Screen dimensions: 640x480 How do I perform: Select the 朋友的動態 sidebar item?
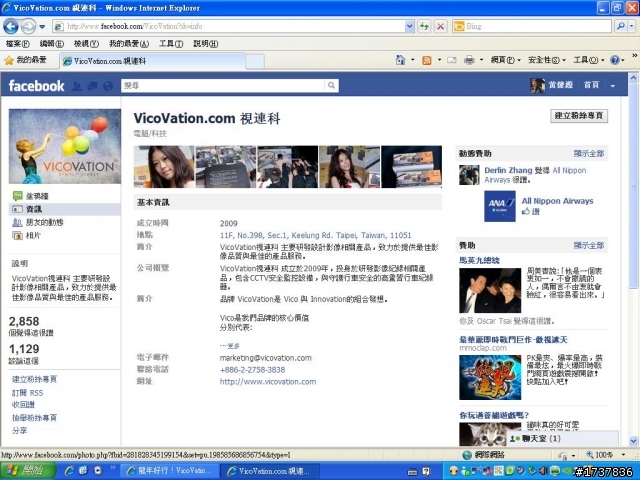point(38,222)
